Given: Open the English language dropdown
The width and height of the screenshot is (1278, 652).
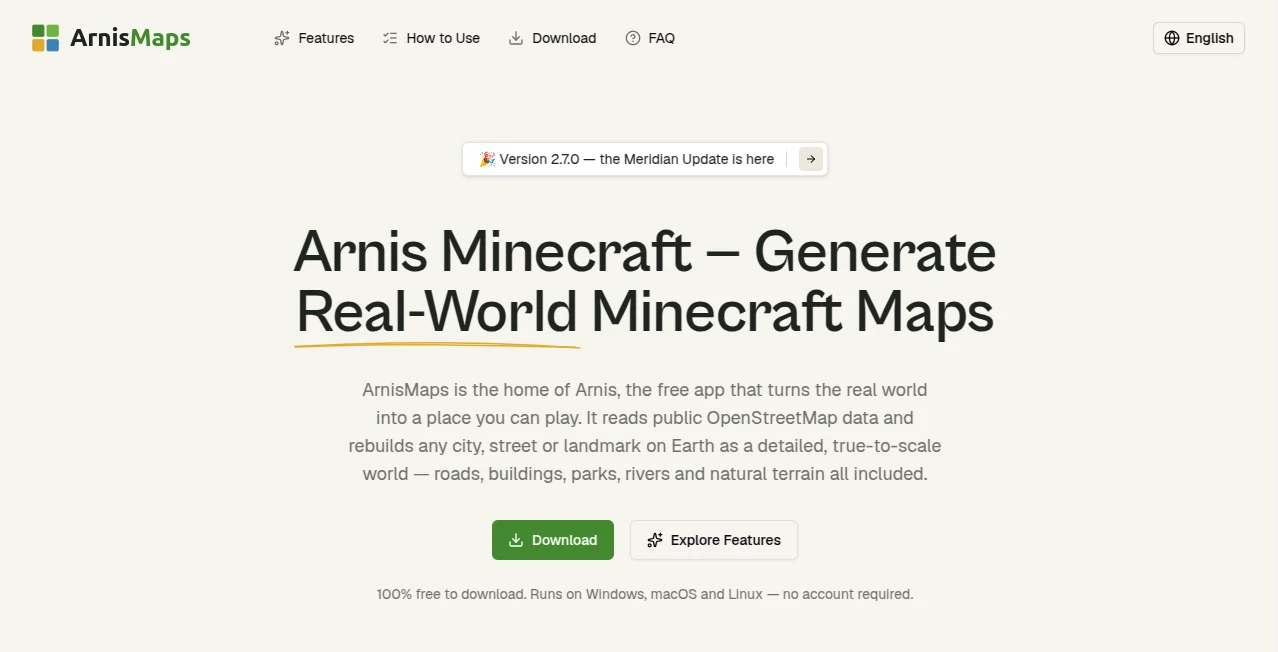Looking at the screenshot, I should (1199, 38).
